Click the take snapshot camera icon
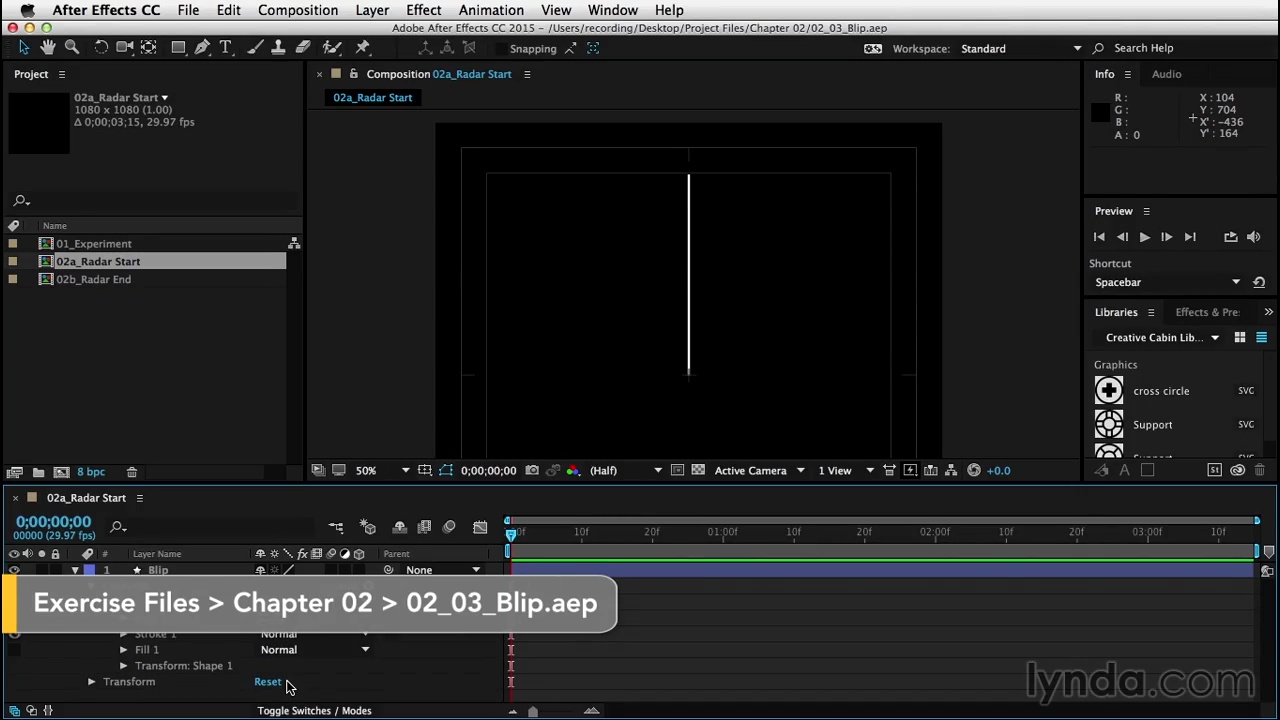Viewport: 1280px width, 720px height. [532, 470]
